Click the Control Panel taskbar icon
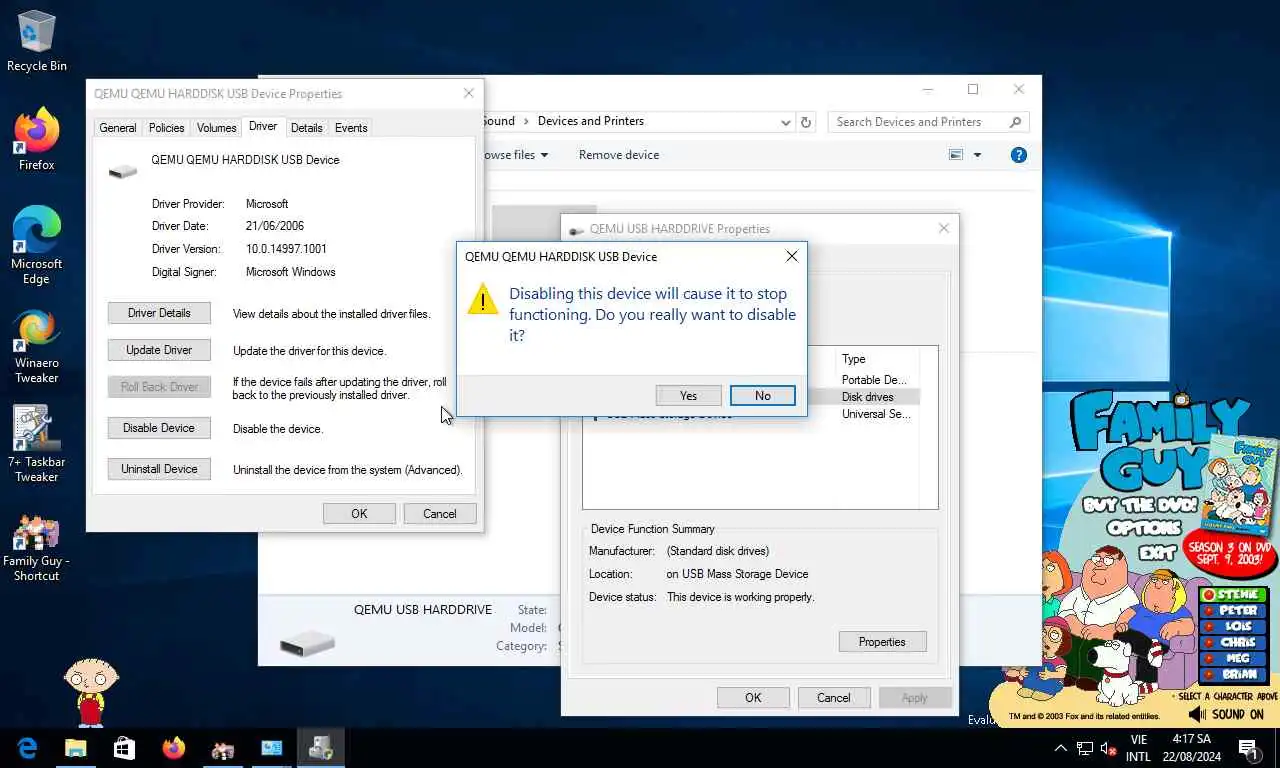The image size is (1280, 768). click(272, 748)
